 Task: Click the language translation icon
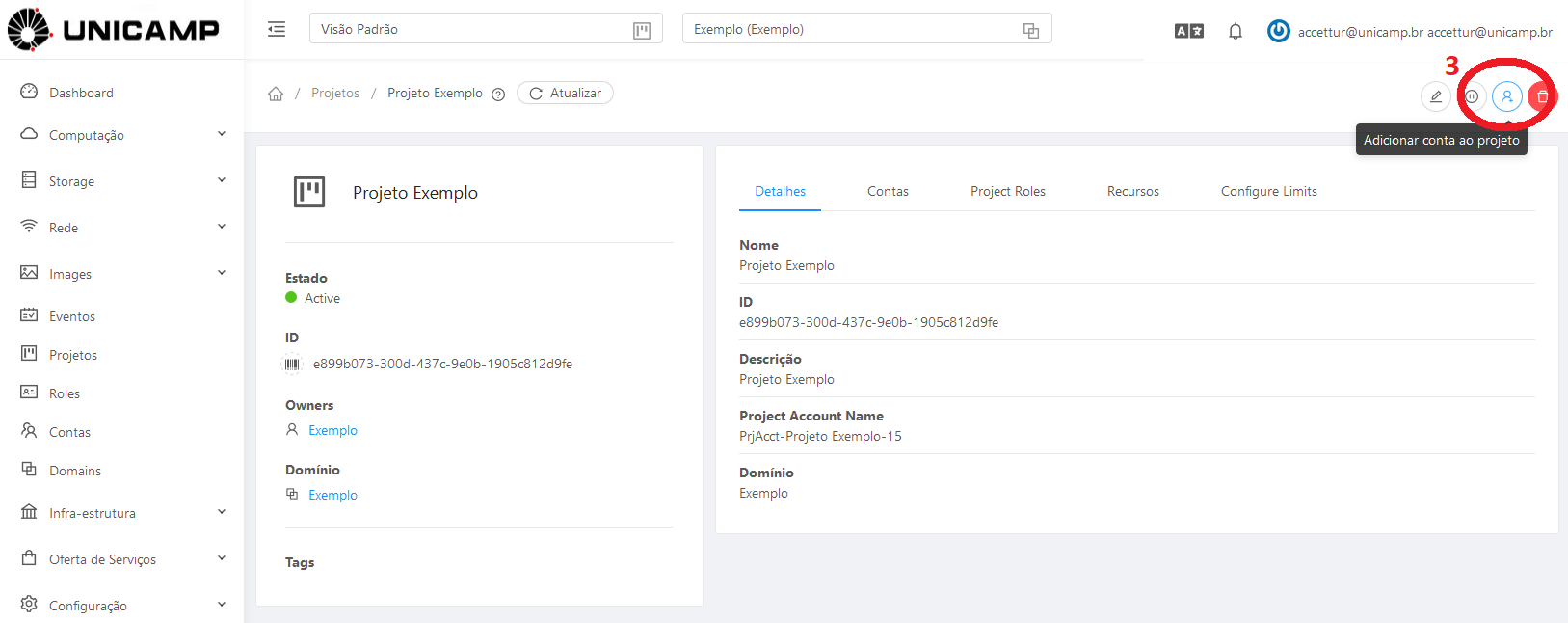pos(1188,32)
